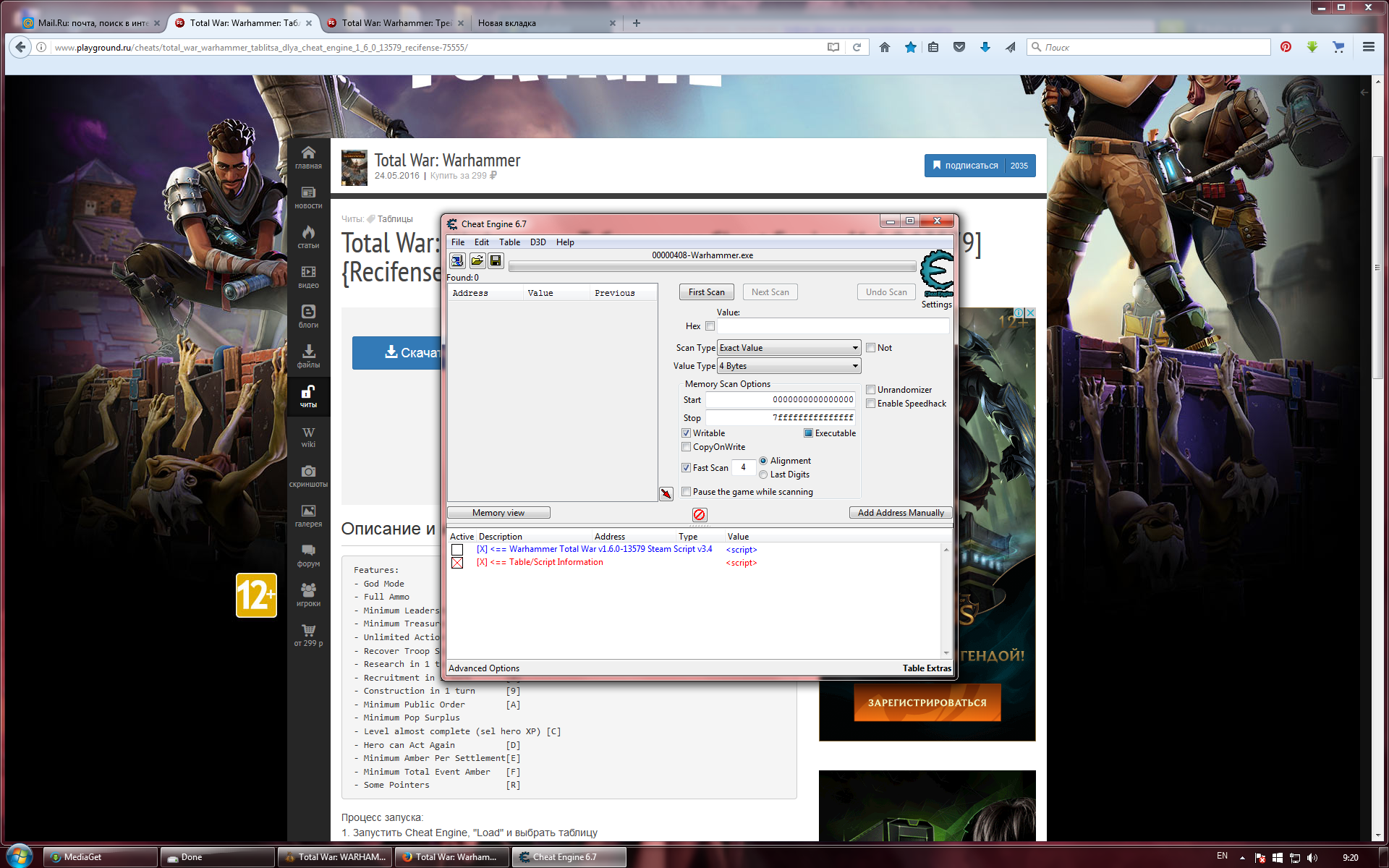Click the open table folder icon
Viewport: 1389px width, 868px height.
(477, 260)
